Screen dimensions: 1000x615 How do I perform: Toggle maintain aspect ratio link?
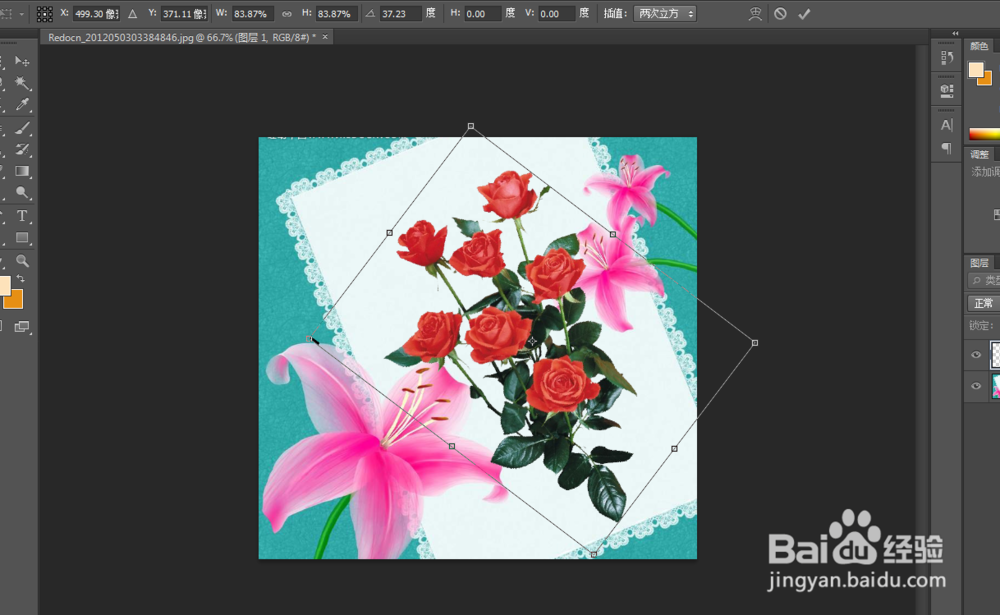(287, 14)
